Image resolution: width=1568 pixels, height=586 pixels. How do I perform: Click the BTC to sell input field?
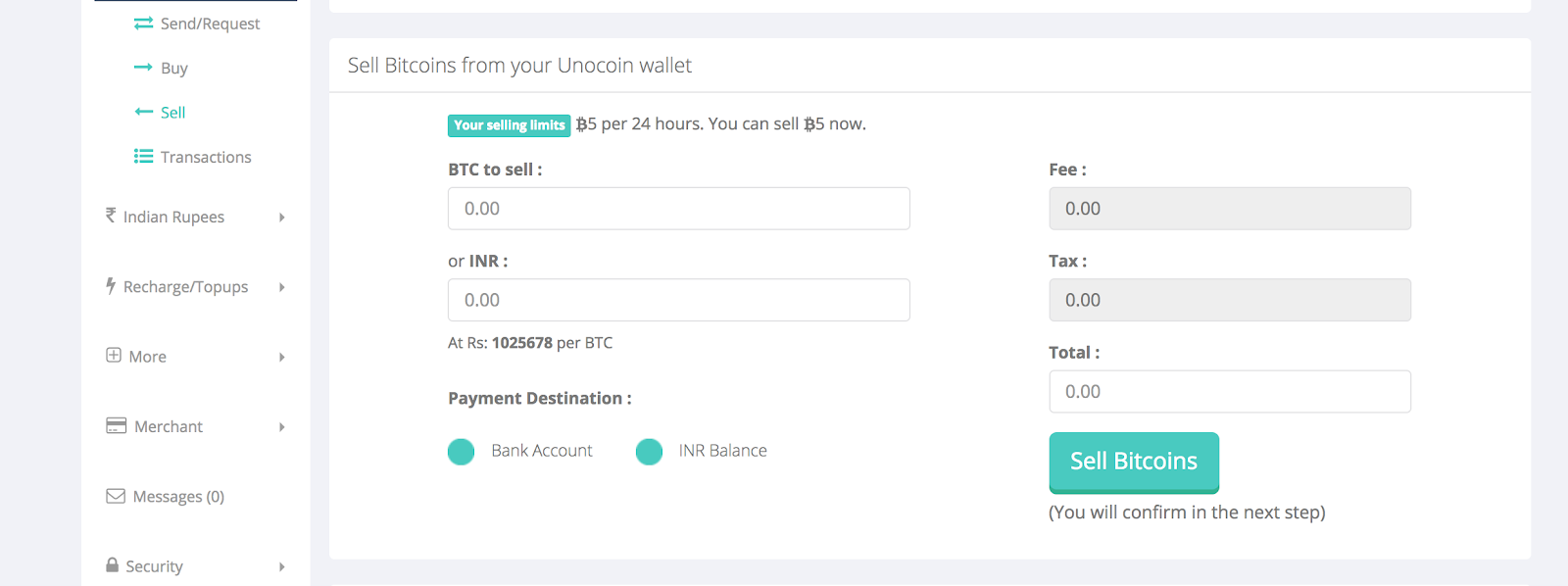pos(678,209)
